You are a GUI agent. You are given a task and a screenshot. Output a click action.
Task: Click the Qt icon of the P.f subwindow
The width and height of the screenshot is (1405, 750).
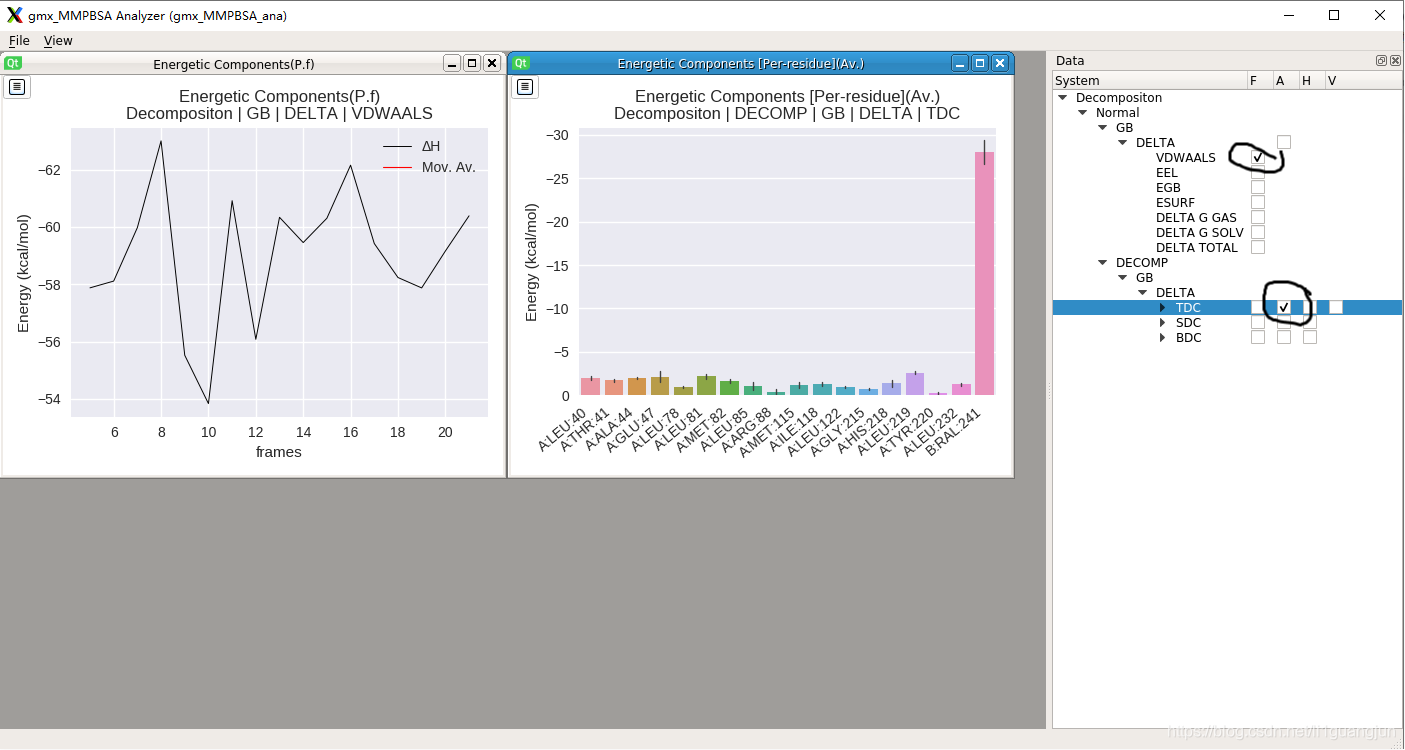point(12,63)
